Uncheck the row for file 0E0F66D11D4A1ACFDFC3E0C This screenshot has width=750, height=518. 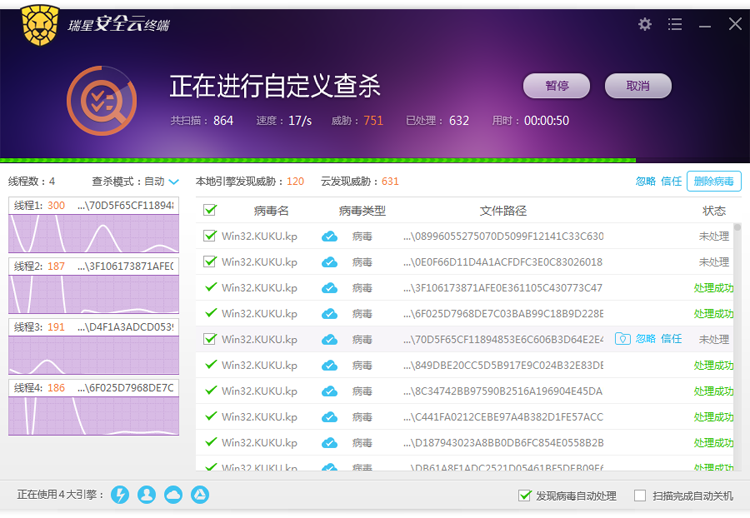[x=210, y=262]
